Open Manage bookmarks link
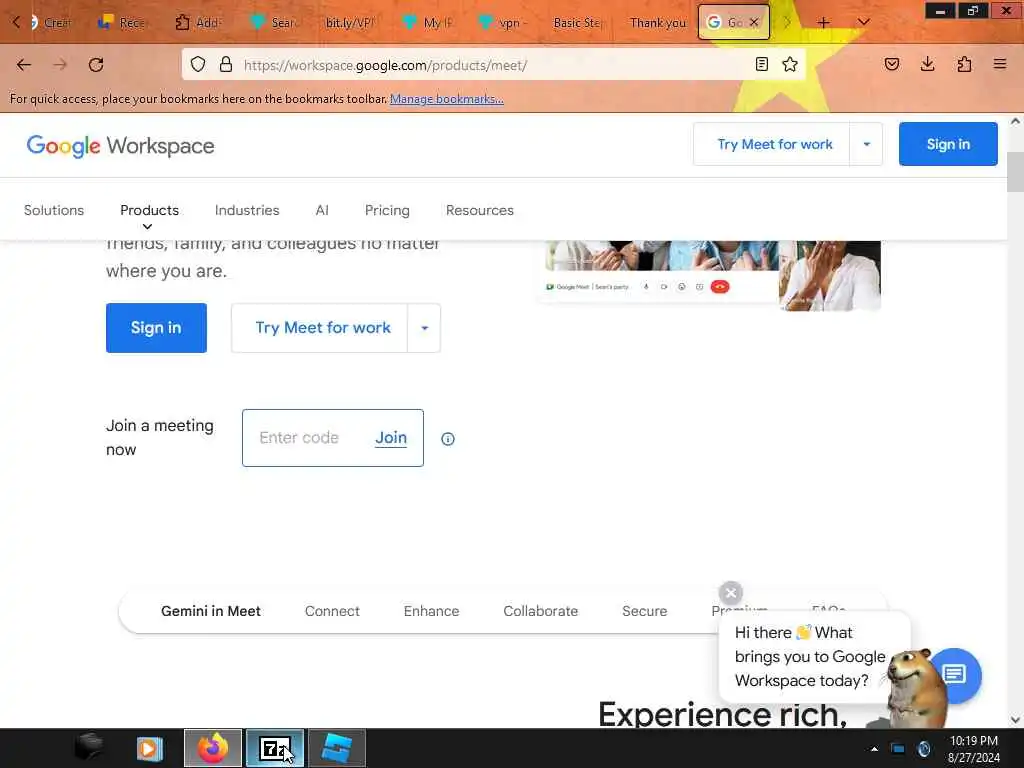This screenshot has height=768, width=1024. click(447, 99)
